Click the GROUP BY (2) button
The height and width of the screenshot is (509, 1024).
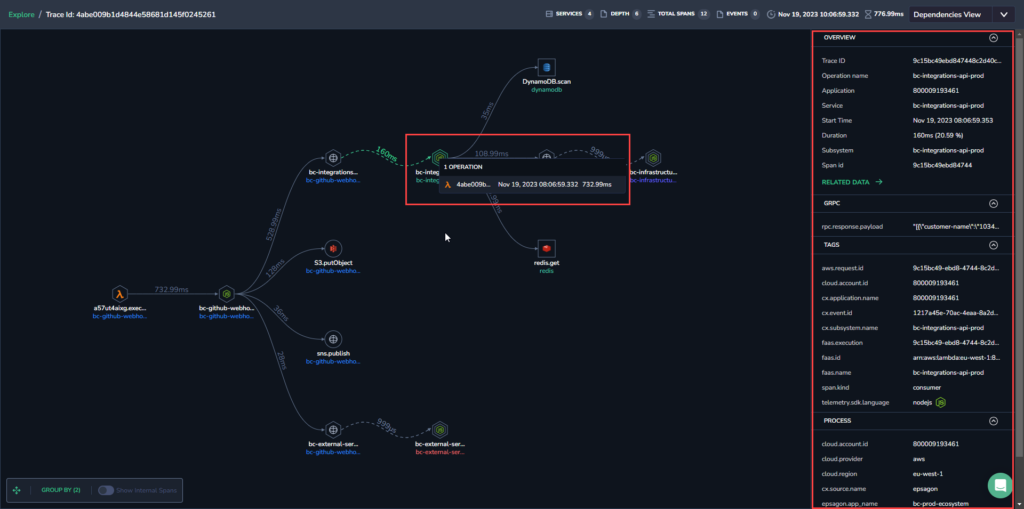point(61,490)
